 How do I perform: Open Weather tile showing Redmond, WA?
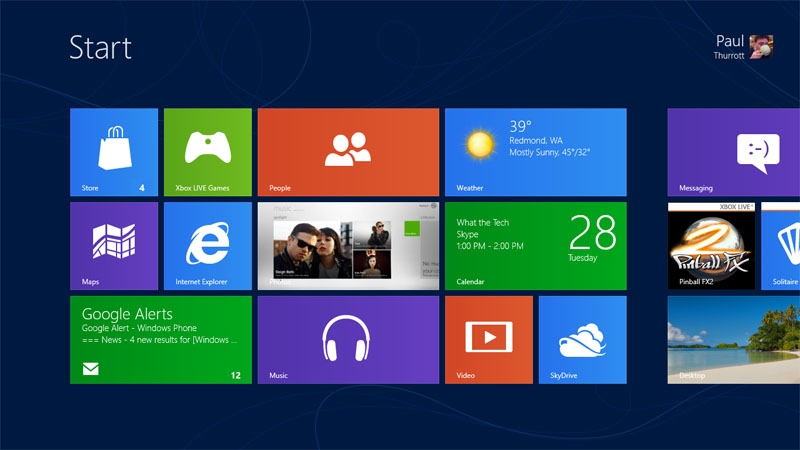(x=535, y=152)
